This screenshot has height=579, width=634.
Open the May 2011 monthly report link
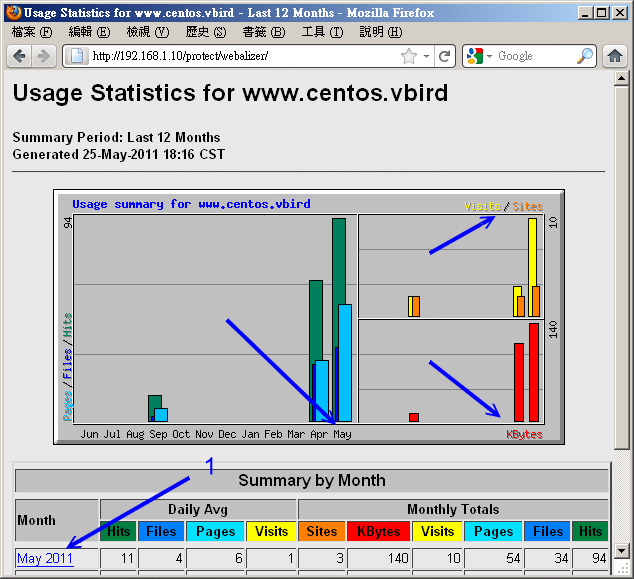click(45, 559)
